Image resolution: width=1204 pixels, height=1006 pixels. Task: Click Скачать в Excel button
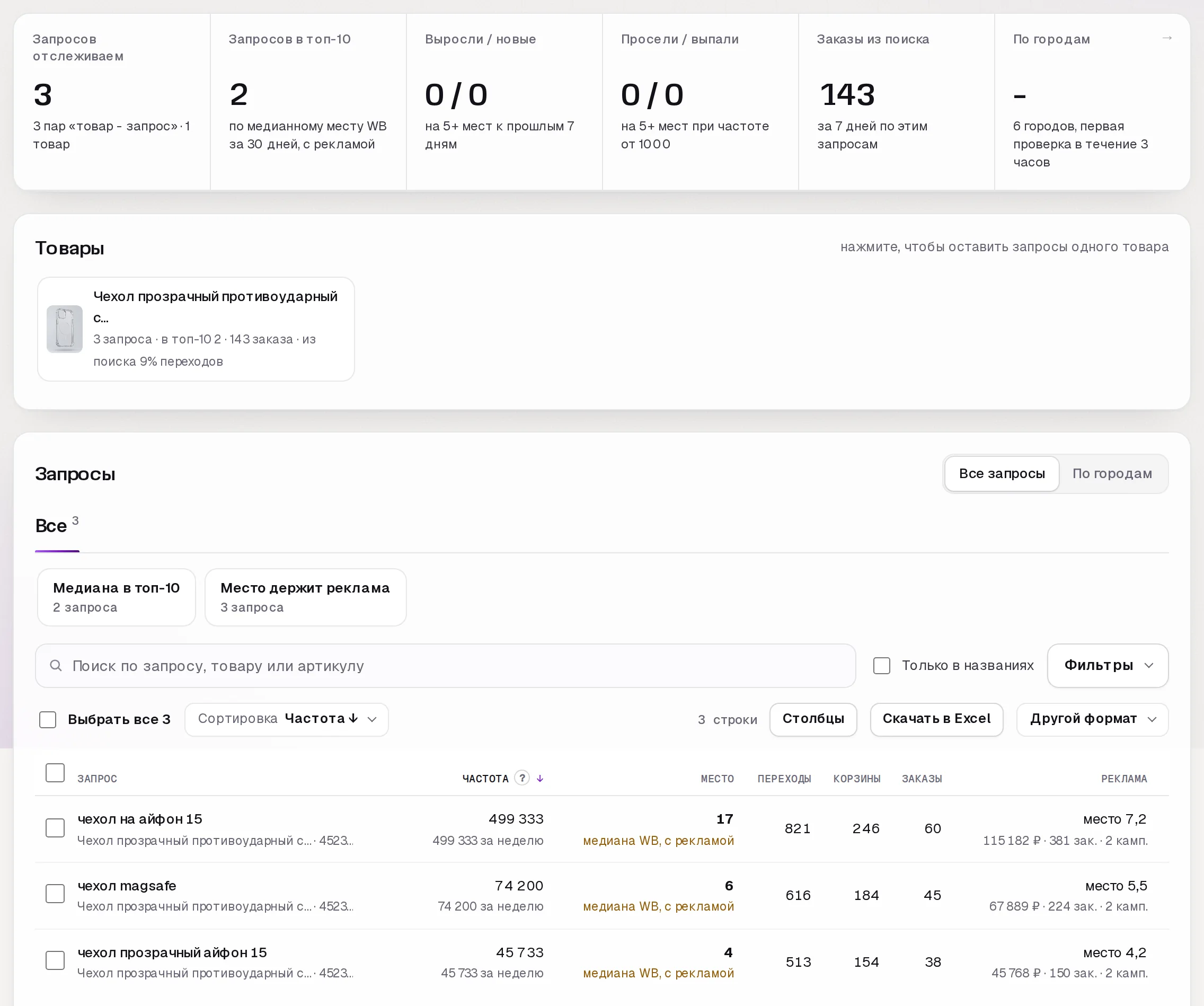[936, 719]
